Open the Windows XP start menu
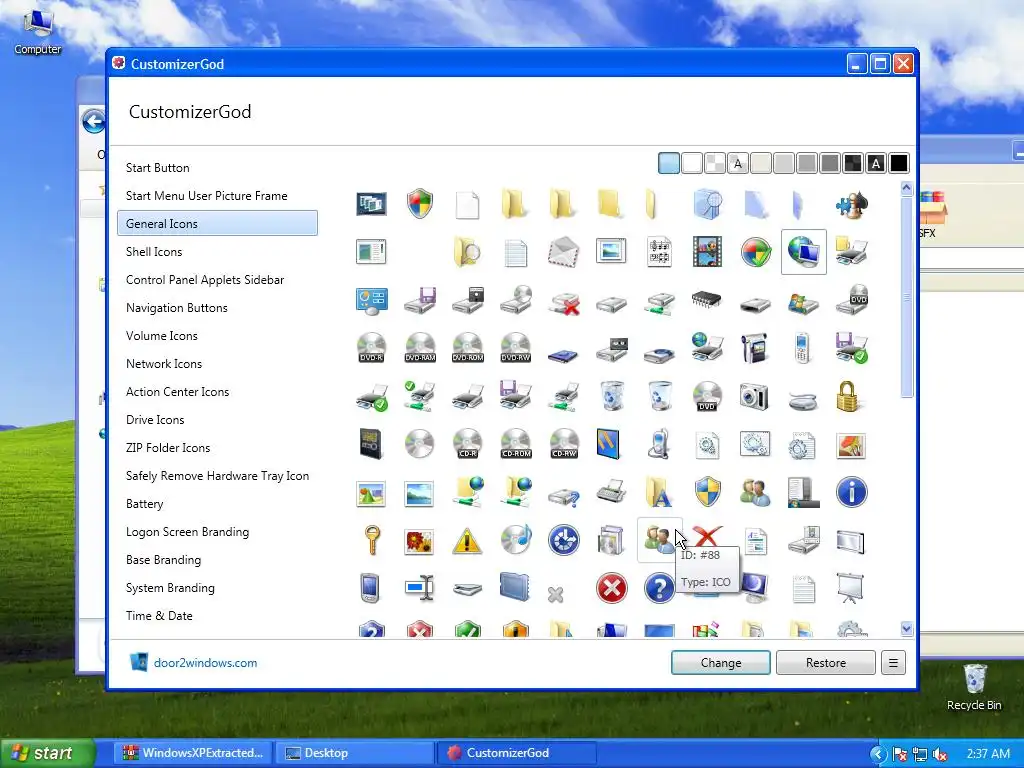The image size is (1024, 768). (x=47, y=753)
